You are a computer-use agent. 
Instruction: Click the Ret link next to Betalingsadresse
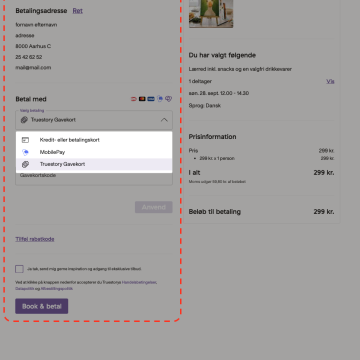pyautogui.click(x=78, y=11)
